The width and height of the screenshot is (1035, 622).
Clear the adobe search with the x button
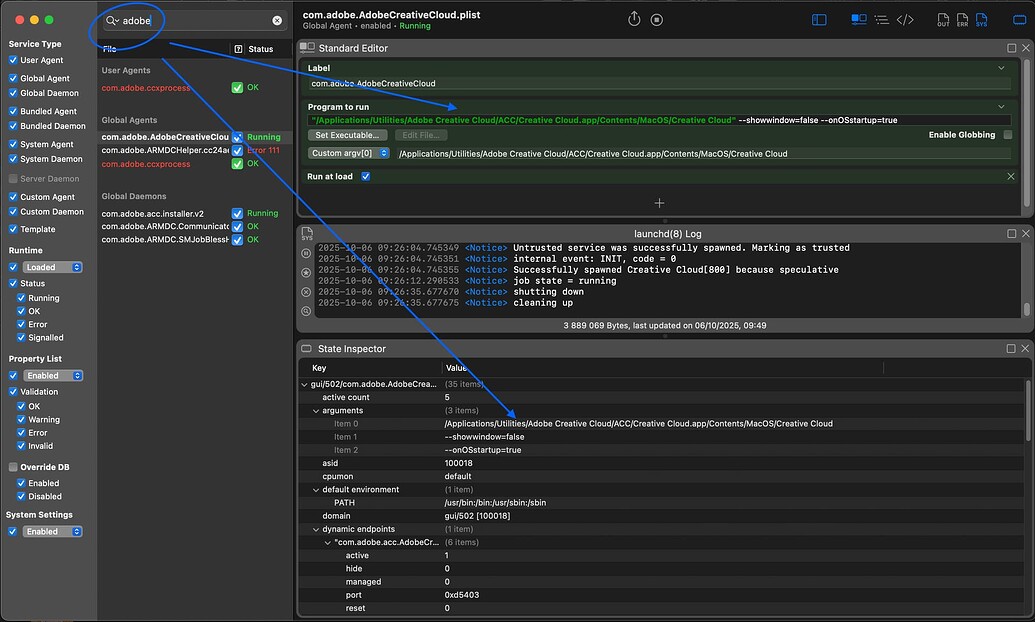click(x=278, y=20)
